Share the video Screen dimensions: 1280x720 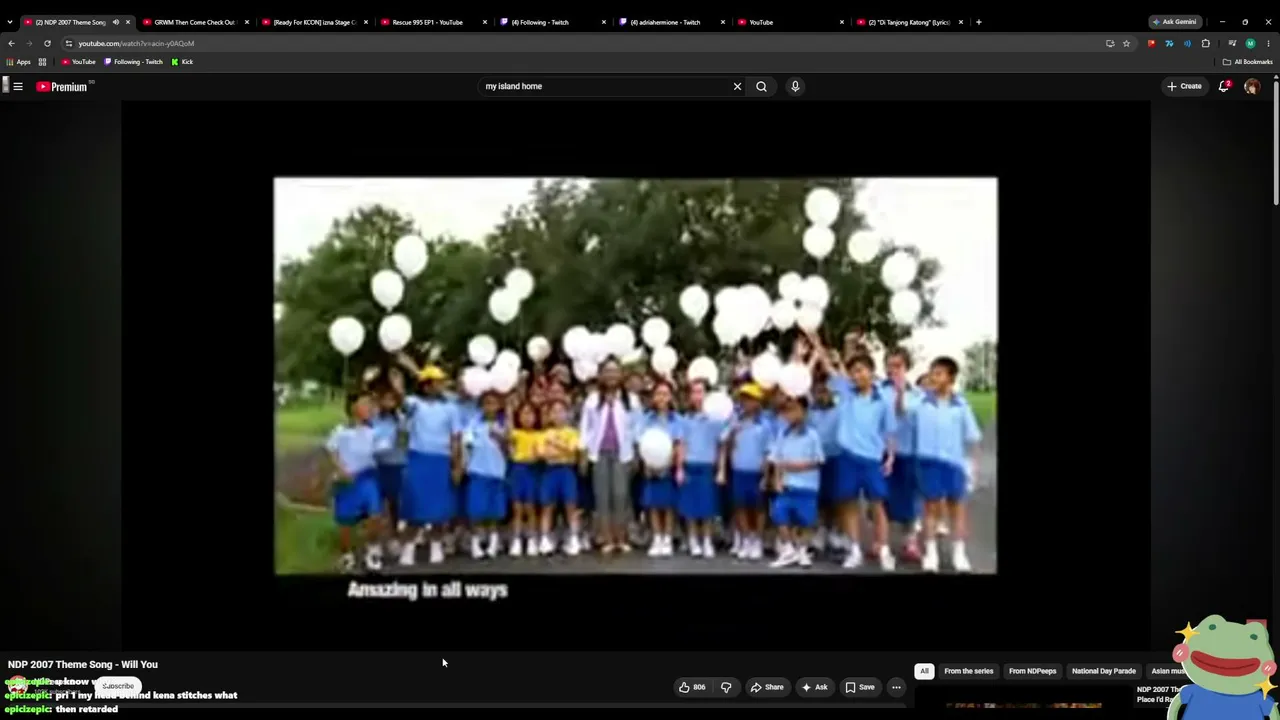[767, 687]
